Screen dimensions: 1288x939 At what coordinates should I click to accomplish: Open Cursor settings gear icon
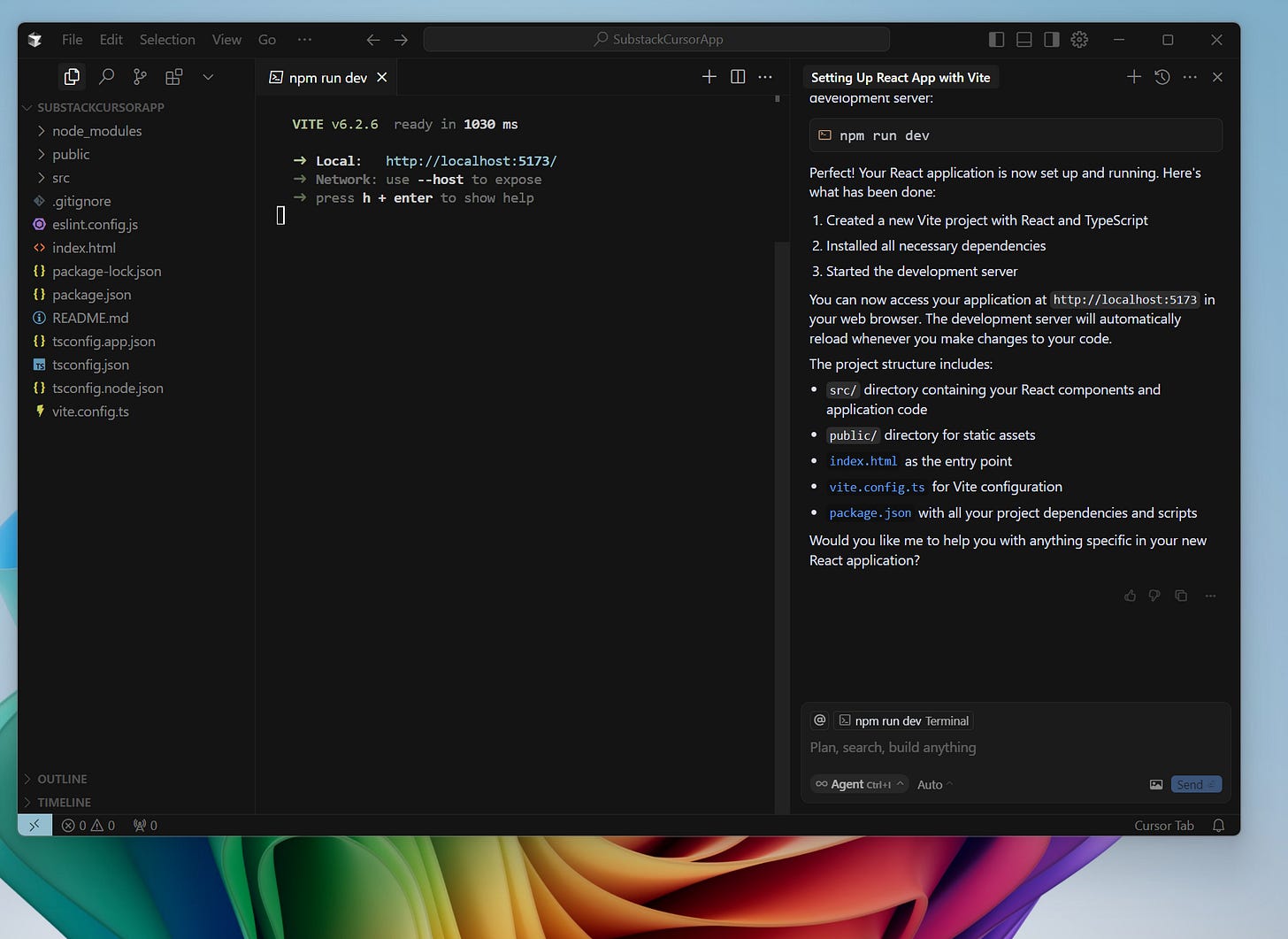[1079, 40]
